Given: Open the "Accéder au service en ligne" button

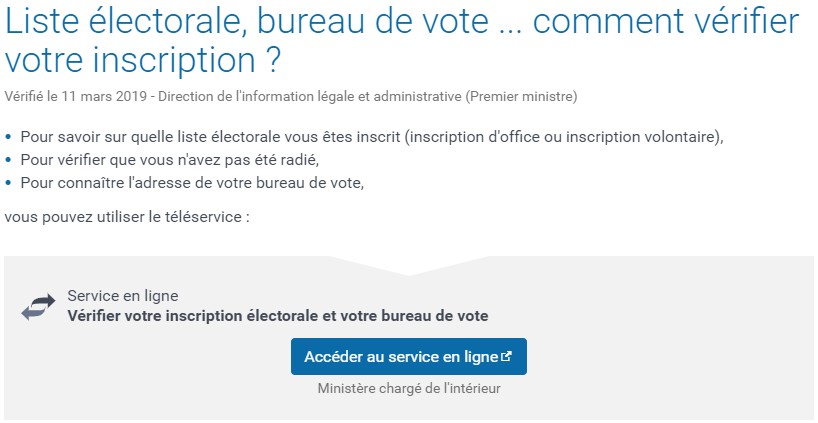Looking at the screenshot, I should tap(408, 356).
